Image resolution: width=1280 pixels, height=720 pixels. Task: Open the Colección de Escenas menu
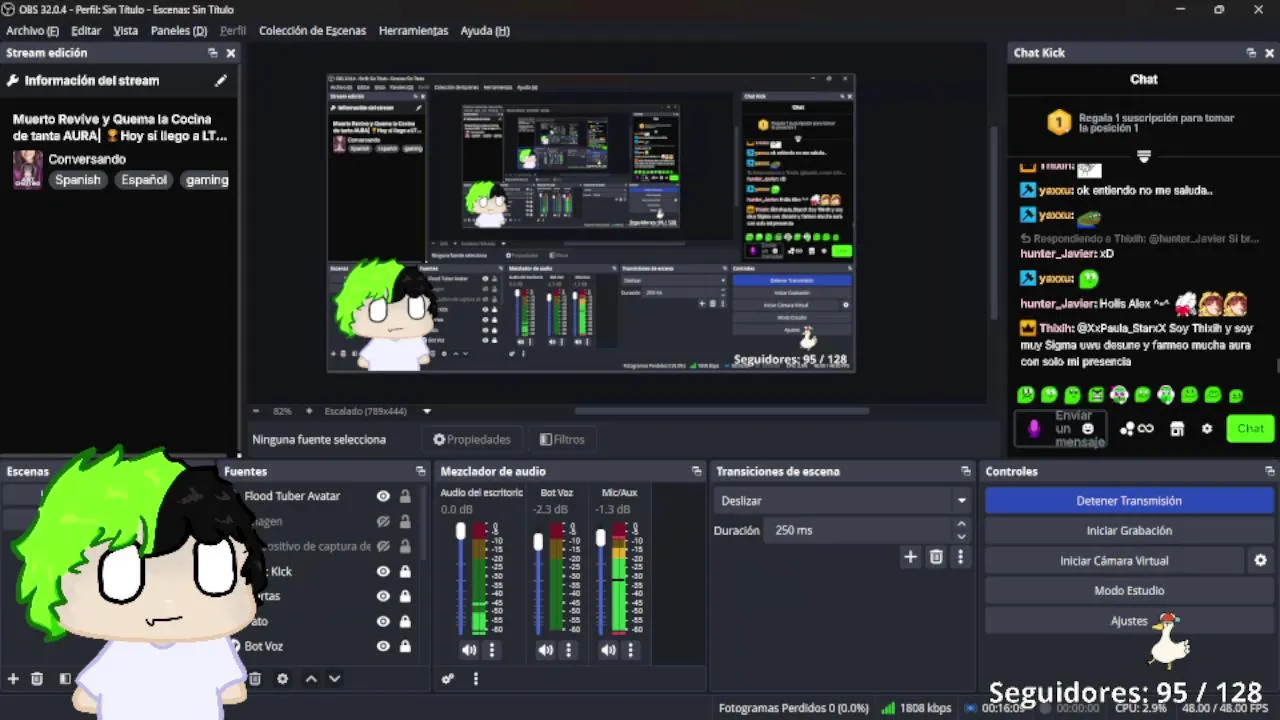[312, 30]
